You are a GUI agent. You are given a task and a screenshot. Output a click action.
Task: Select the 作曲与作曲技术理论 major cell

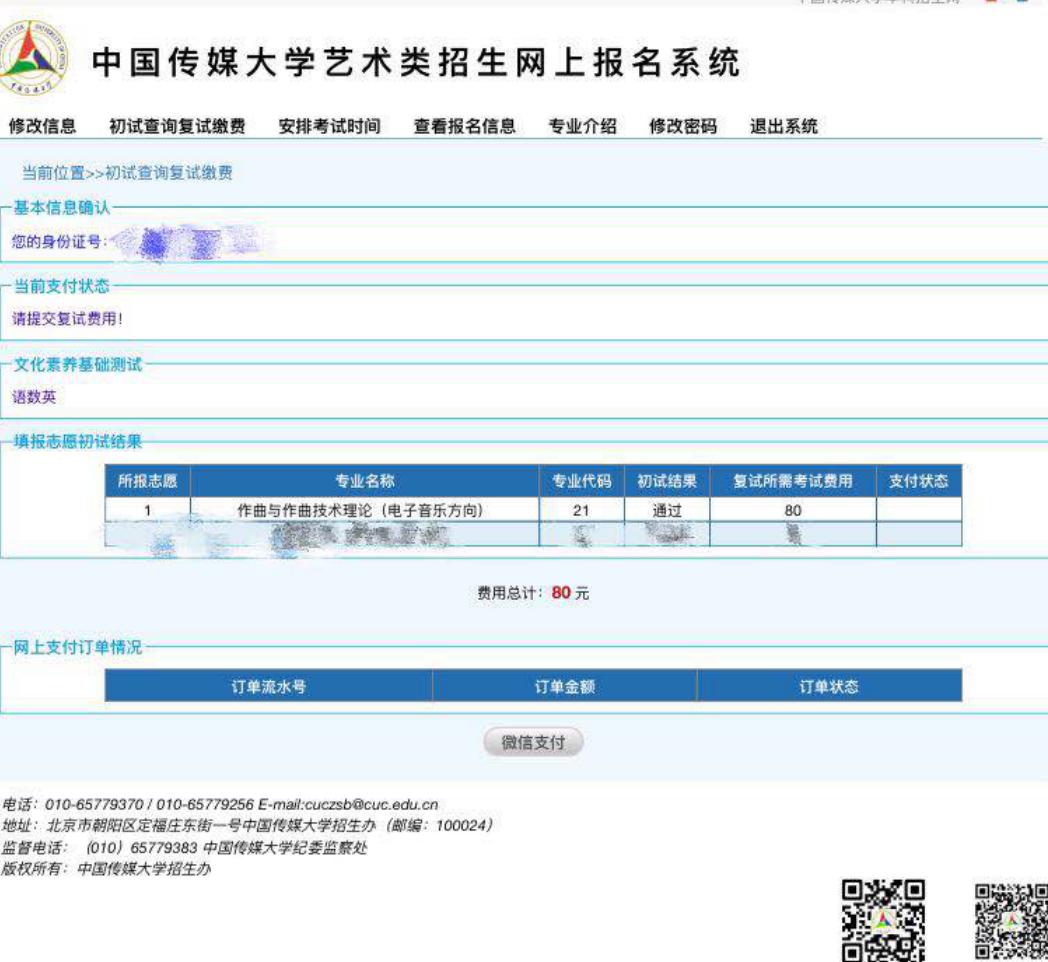364,510
